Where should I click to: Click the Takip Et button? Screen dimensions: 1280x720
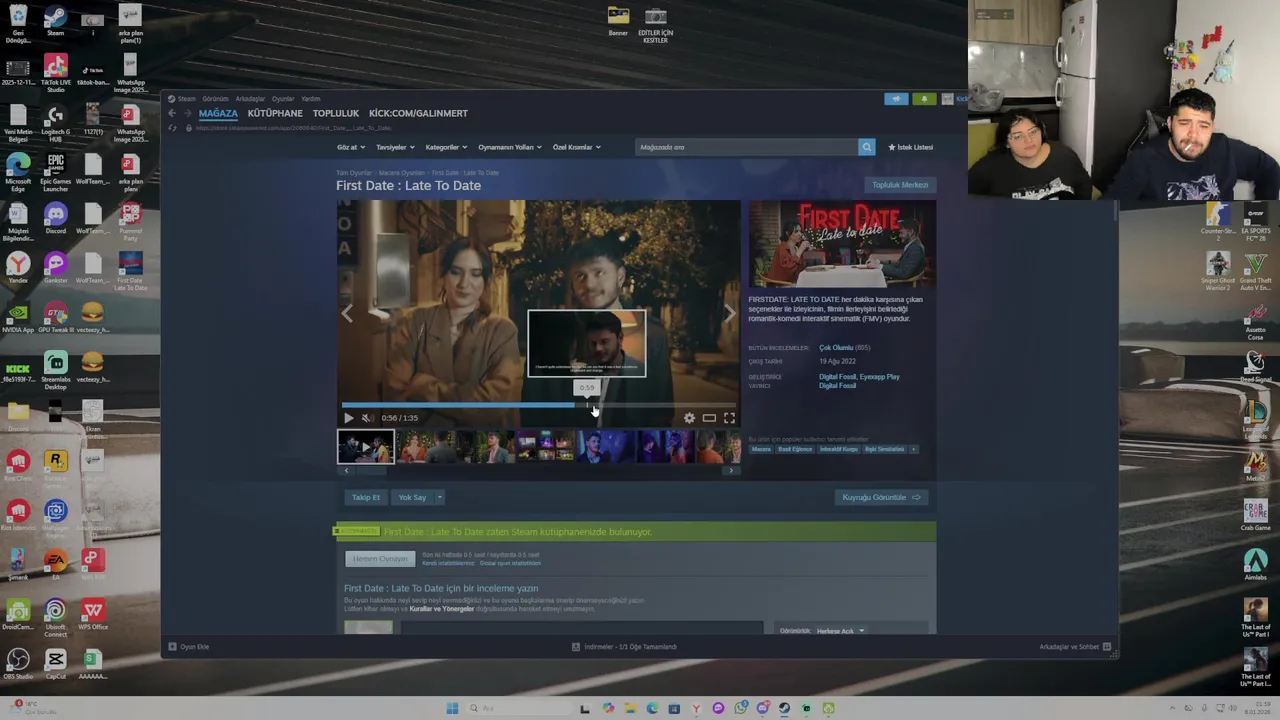(x=365, y=497)
